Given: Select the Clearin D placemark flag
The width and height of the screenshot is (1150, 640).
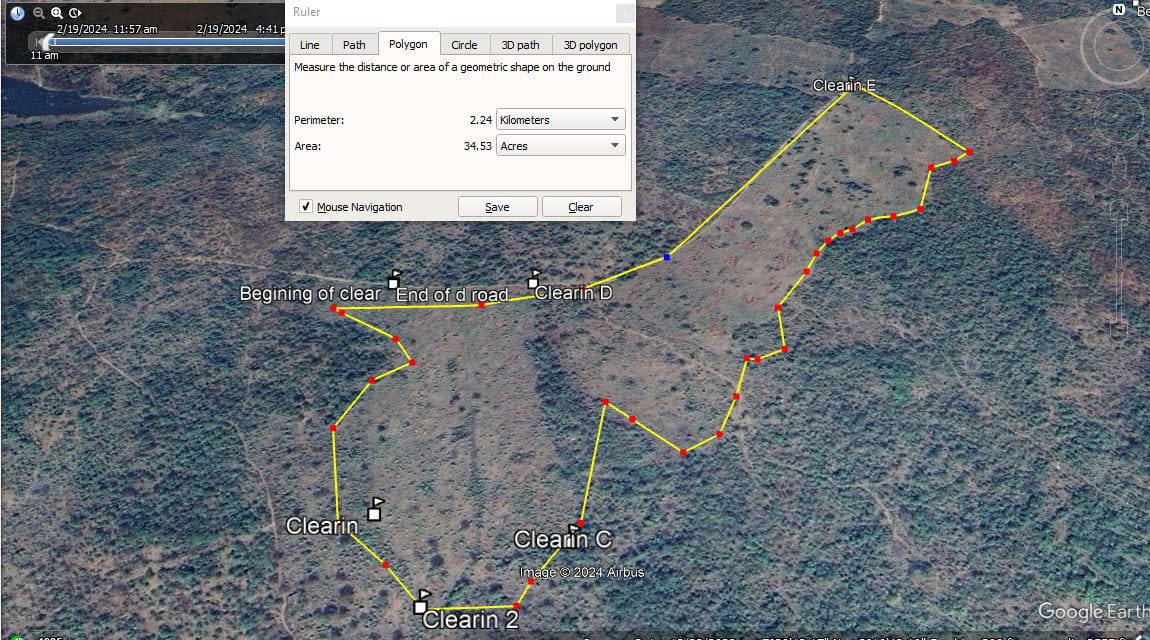Looking at the screenshot, I should (534, 279).
